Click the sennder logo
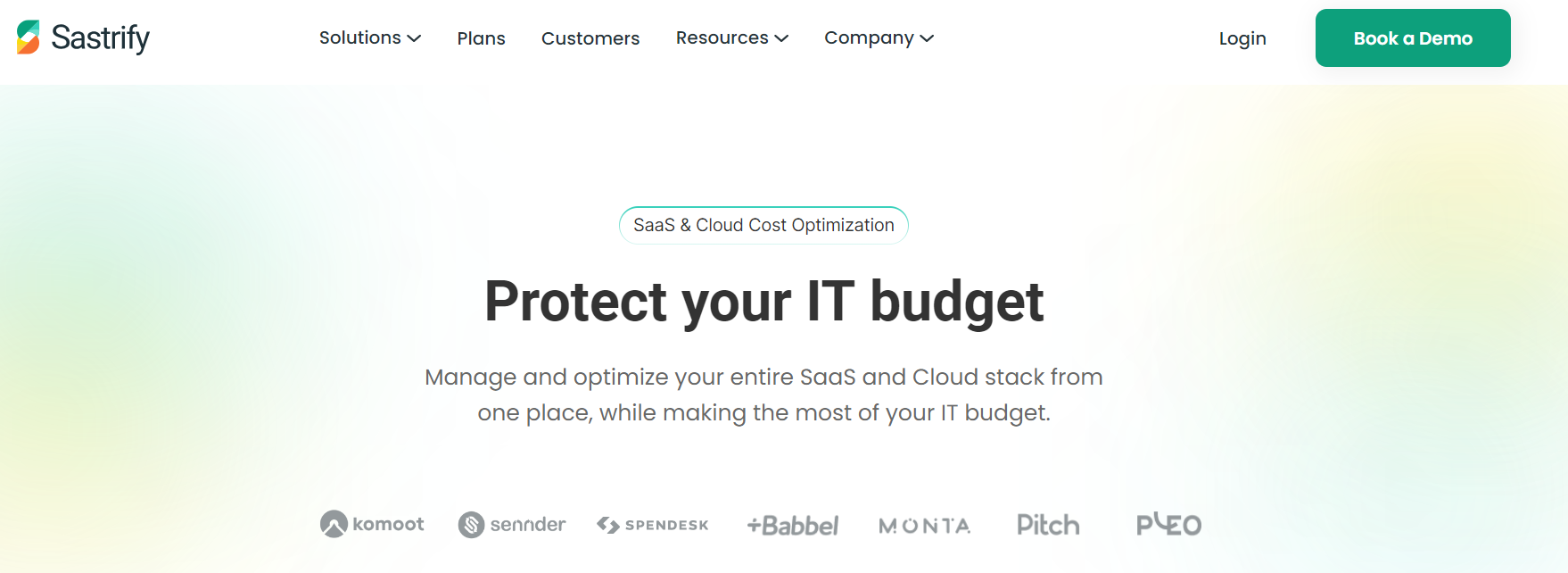Screen dimensions: 1568x573 click(512, 524)
